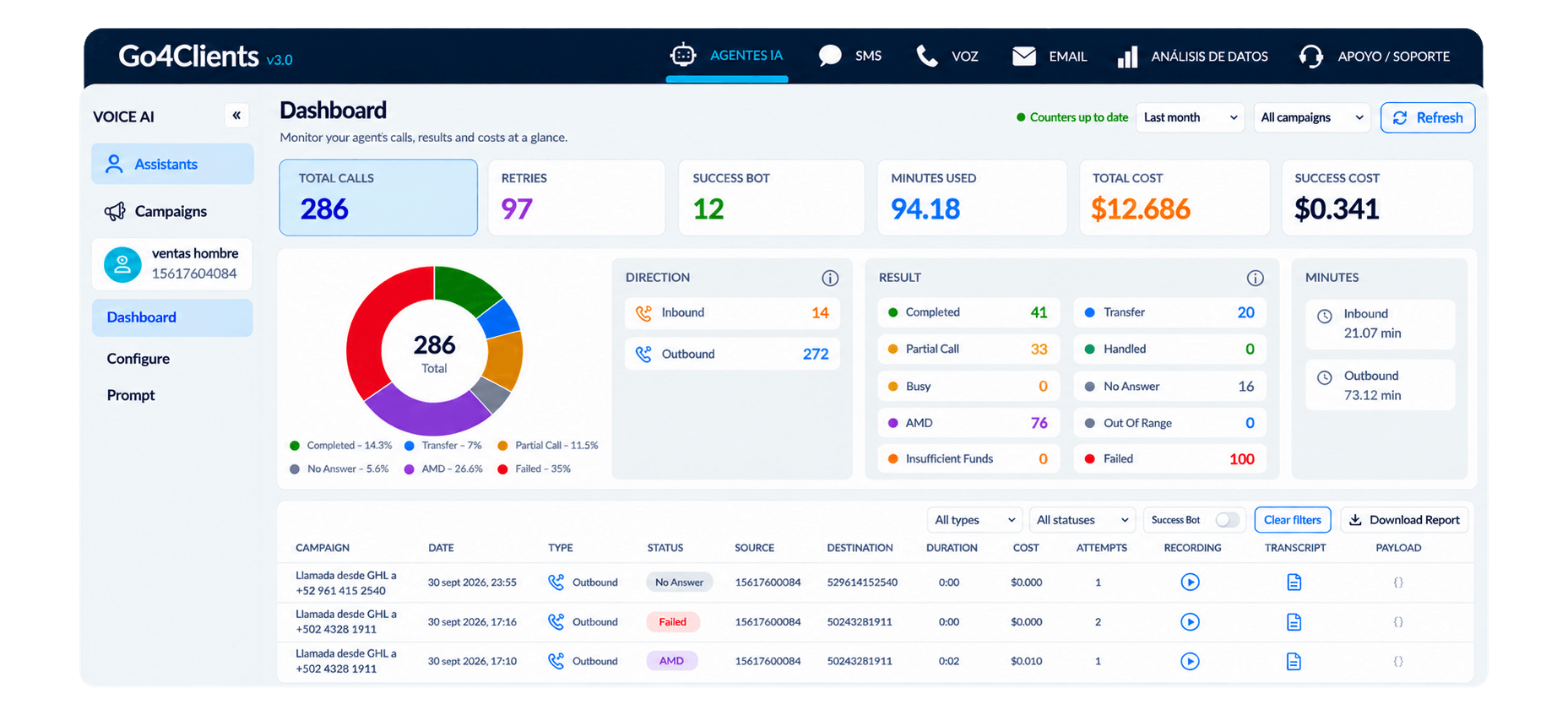Select the Total Calls card
Screen dimensions: 1568x715
pyautogui.click(x=378, y=198)
